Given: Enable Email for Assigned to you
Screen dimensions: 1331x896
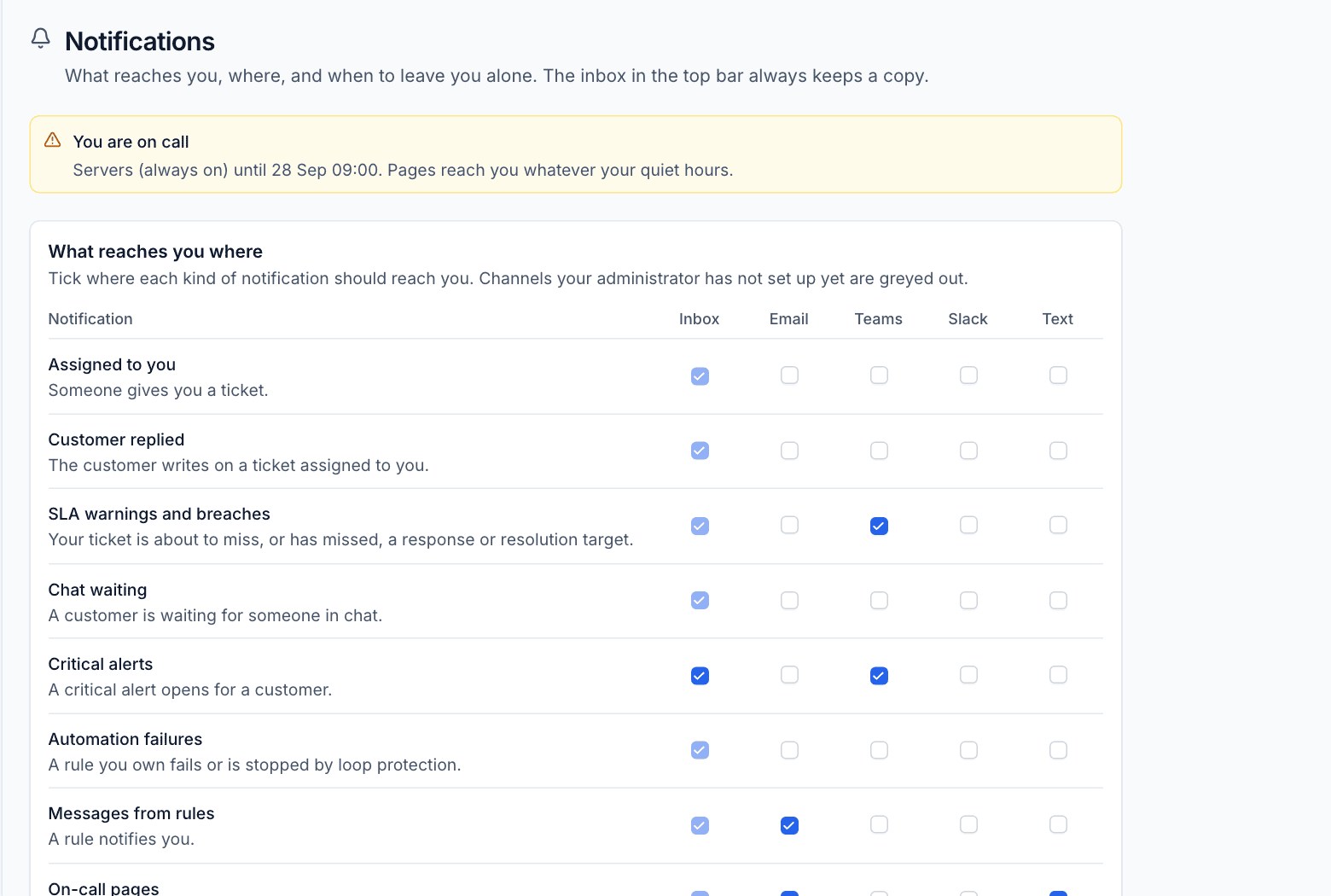Looking at the screenshot, I should coord(789,375).
